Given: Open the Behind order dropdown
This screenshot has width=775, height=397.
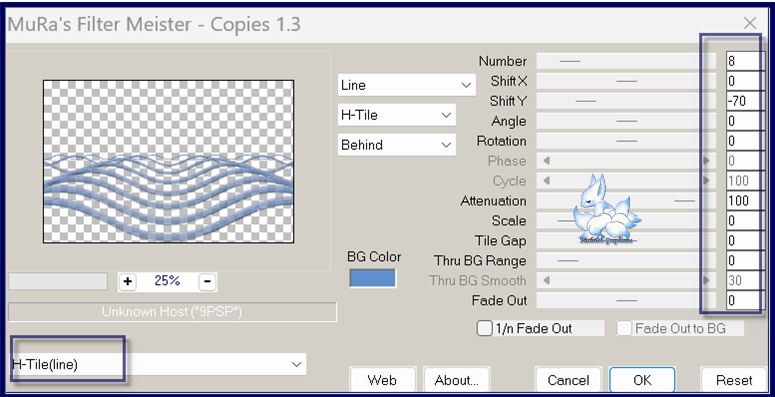Looking at the screenshot, I should (x=396, y=145).
